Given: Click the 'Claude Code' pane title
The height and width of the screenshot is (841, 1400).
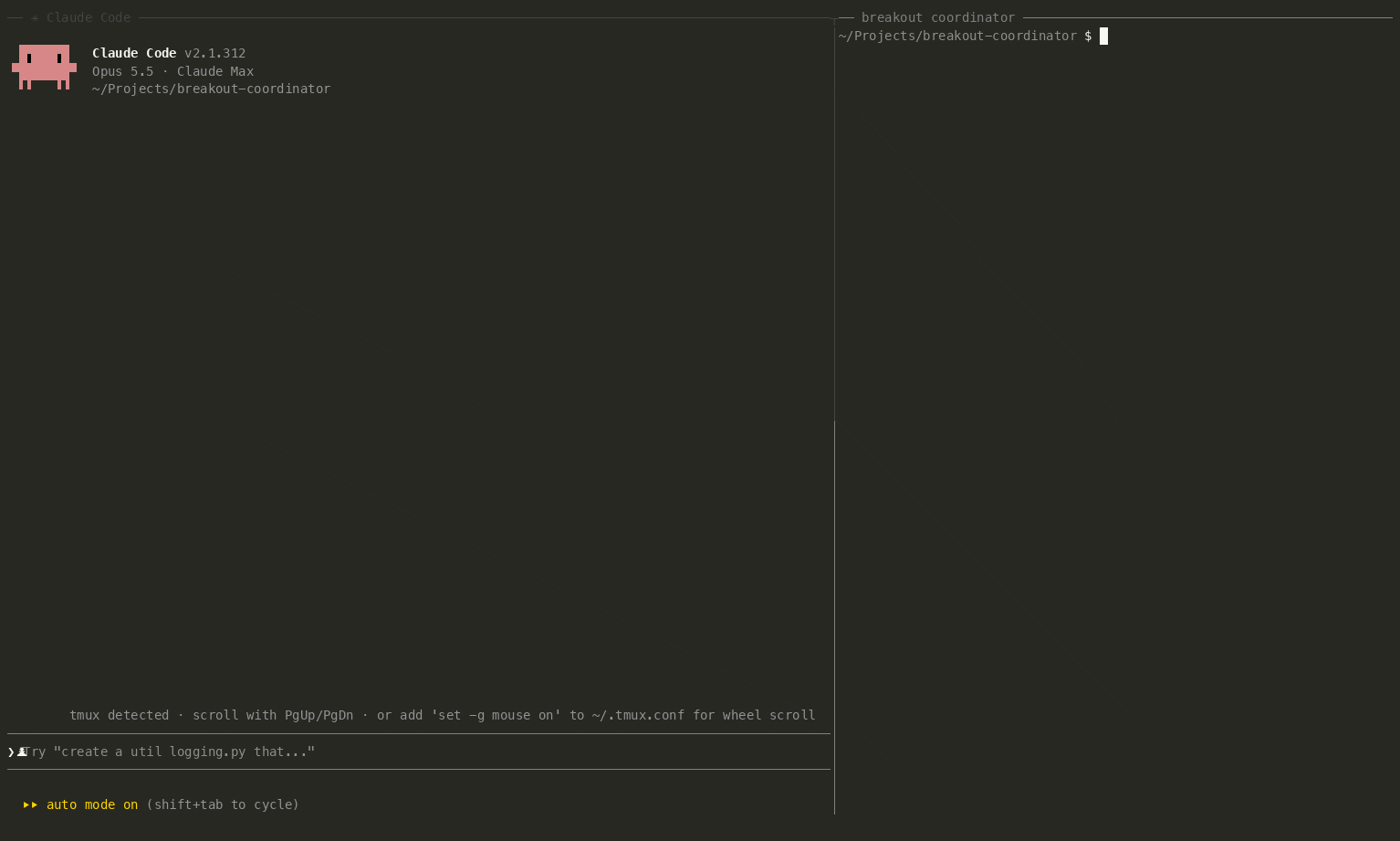Looking at the screenshot, I should 89,18.
